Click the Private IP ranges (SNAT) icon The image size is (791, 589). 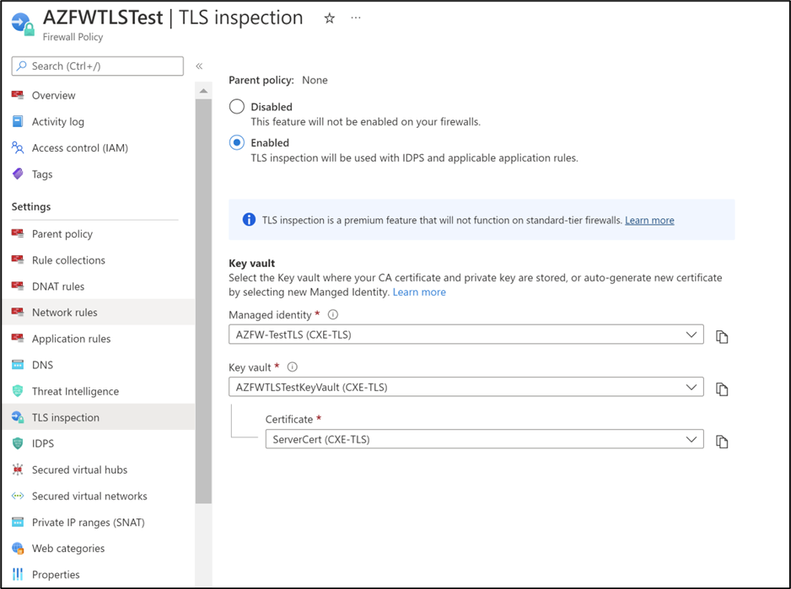18,522
